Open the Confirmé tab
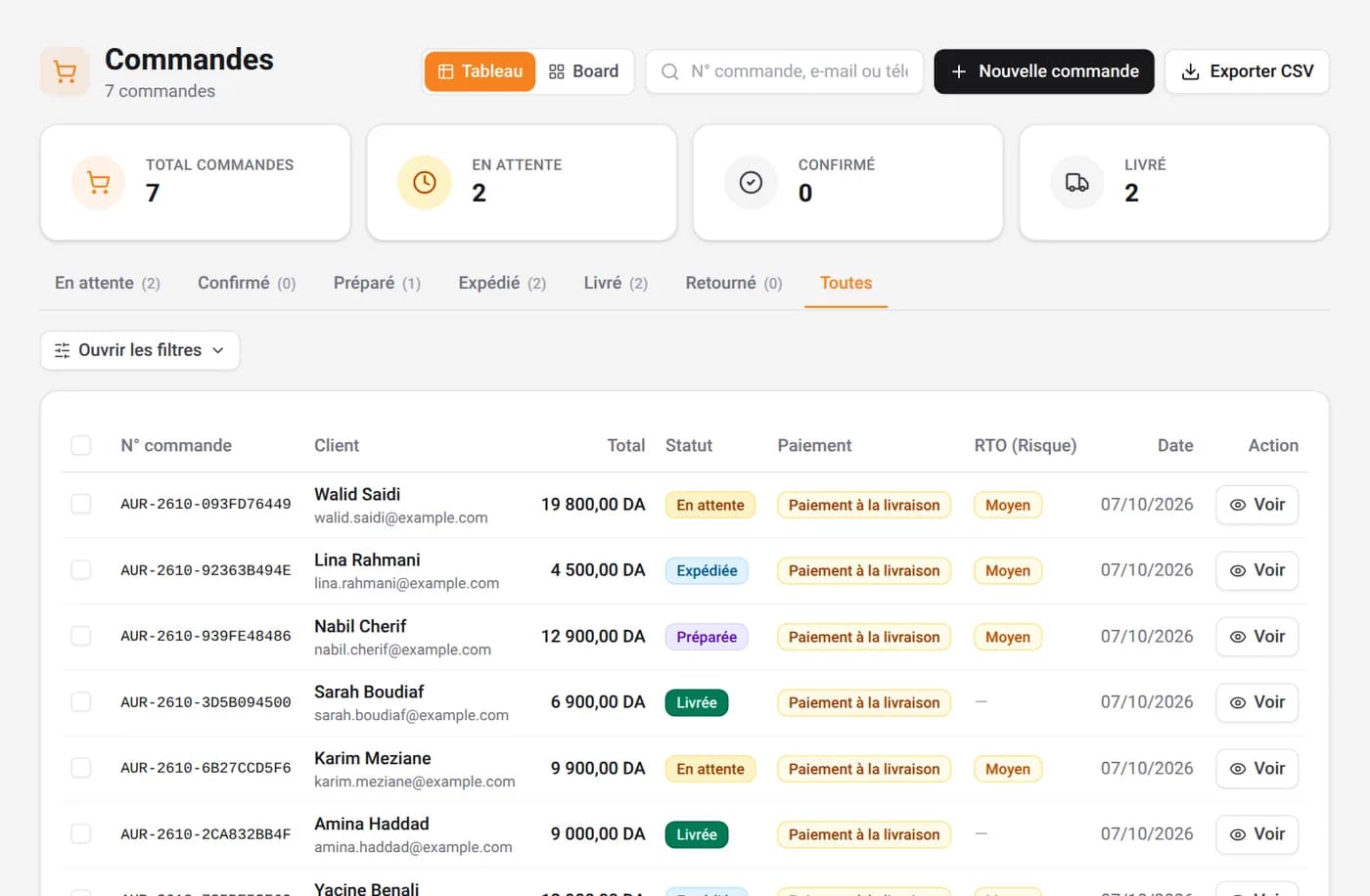1370x896 pixels. click(x=247, y=283)
